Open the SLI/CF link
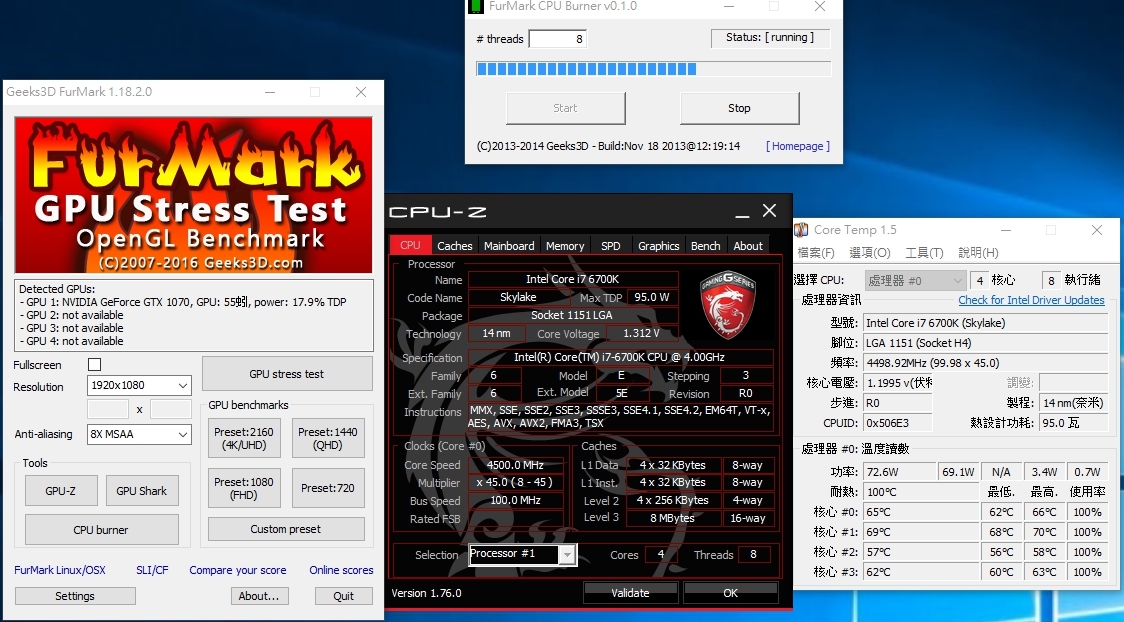 point(152,570)
